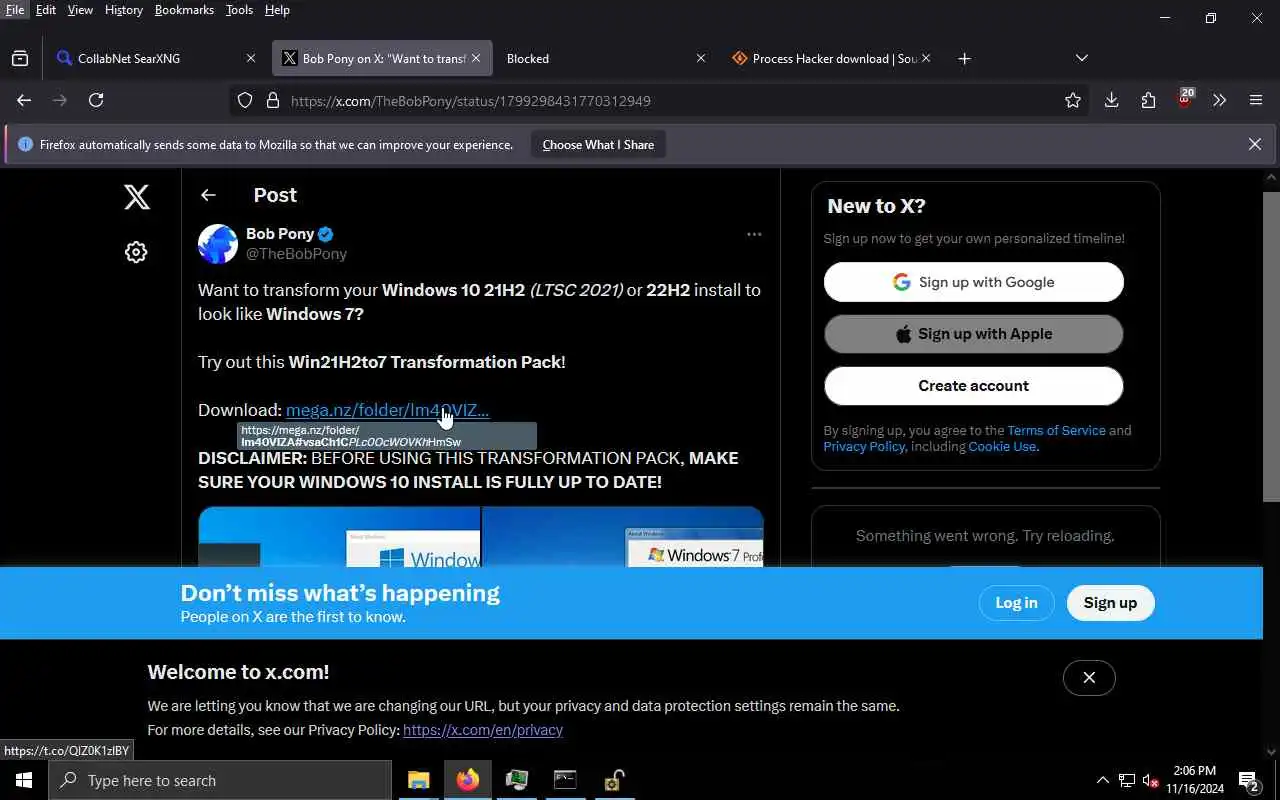Close Process Hacker download tab
The width and height of the screenshot is (1280, 800).
(x=926, y=59)
